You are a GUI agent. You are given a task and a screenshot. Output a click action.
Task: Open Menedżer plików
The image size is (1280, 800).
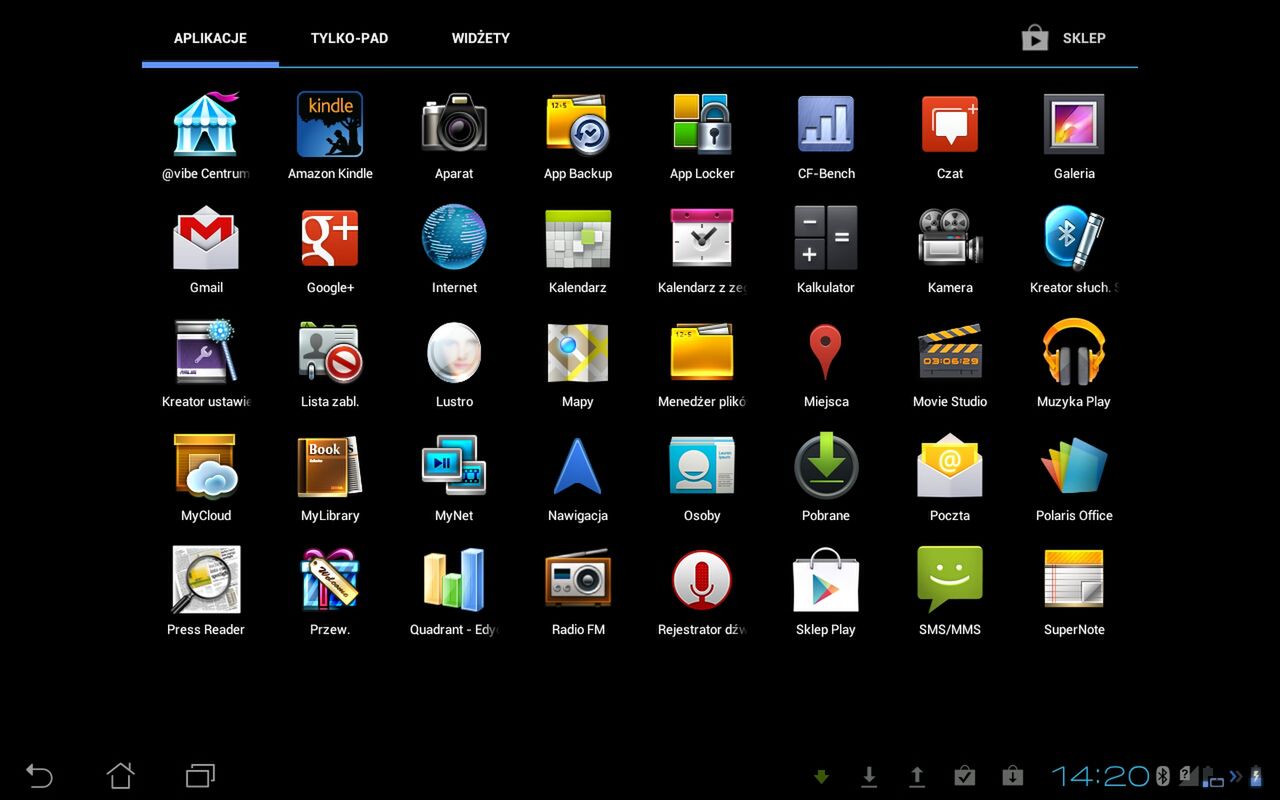pyautogui.click(x=702, y=352)
